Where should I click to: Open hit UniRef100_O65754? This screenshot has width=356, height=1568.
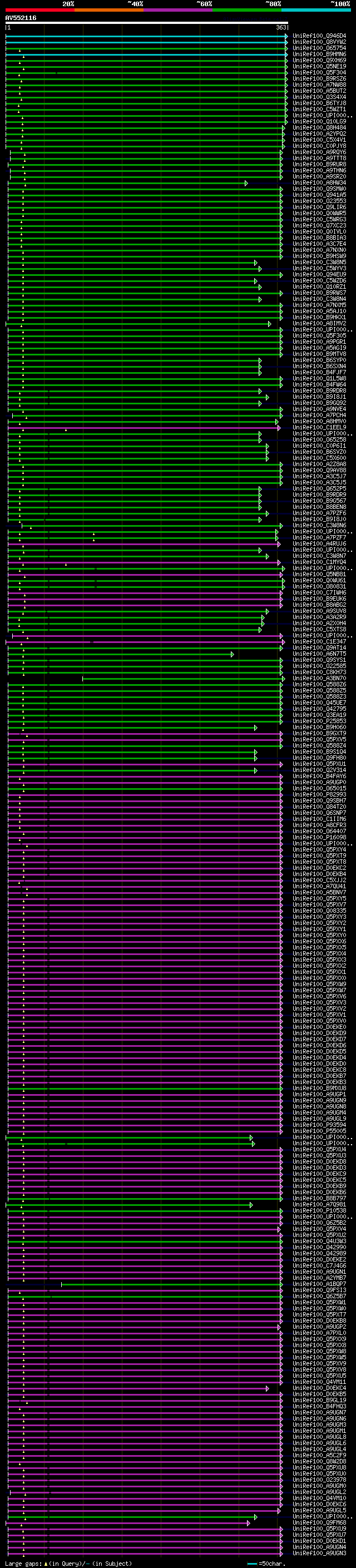[x=319, y=48]
